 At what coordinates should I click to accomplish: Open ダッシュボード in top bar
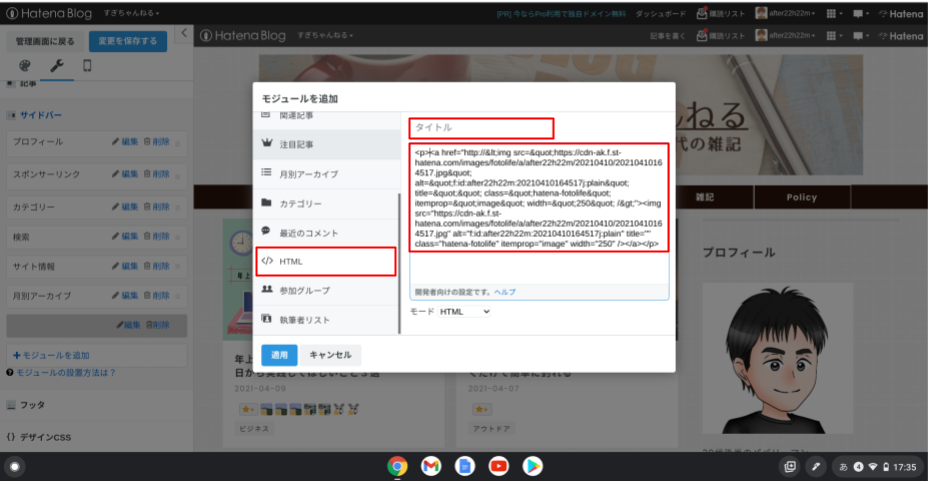click(x=660, y=14)
